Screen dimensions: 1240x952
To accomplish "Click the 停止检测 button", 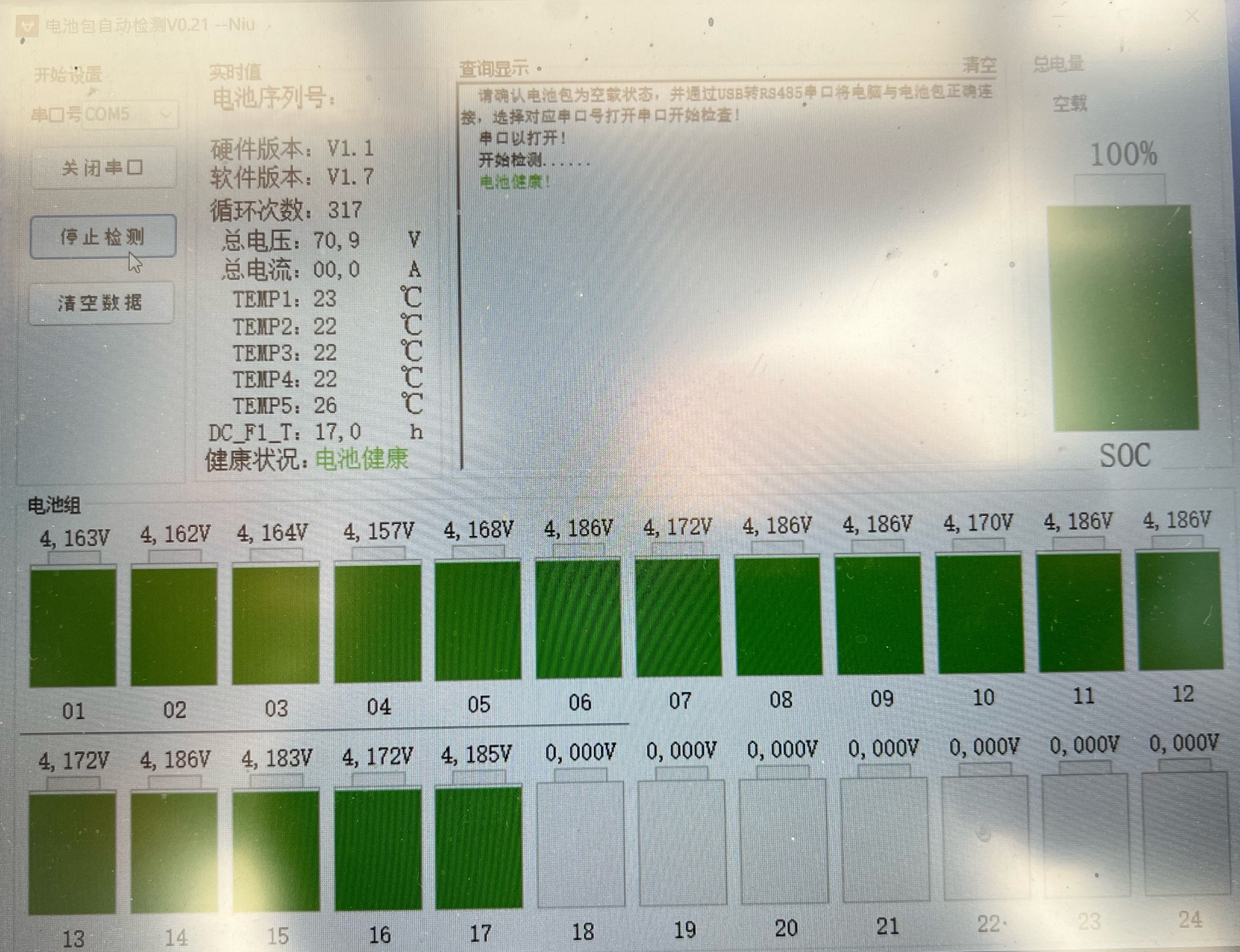I will [x=103, y=237].
